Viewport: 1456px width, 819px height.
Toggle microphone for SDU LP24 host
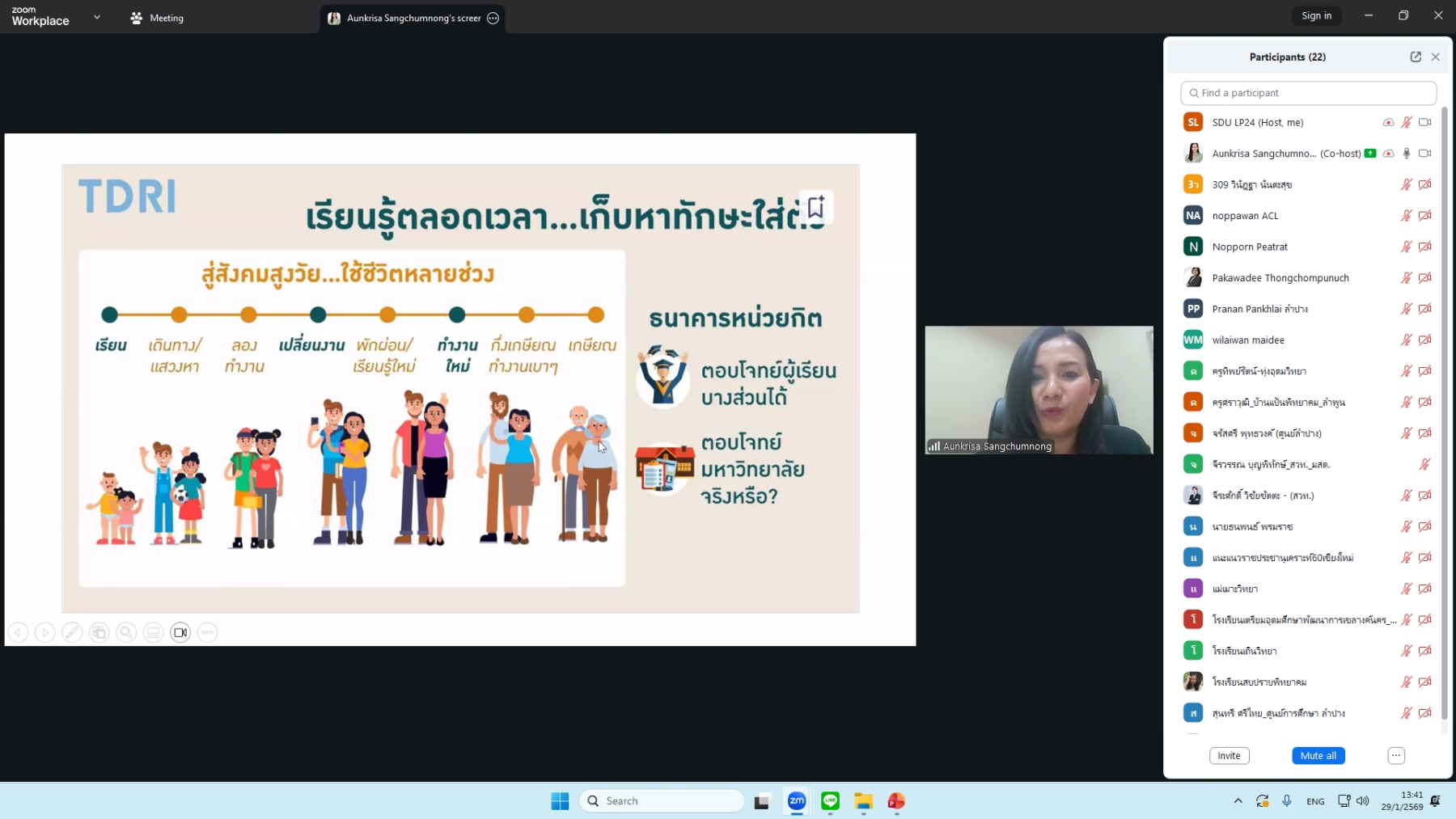tap(1407, 122)
